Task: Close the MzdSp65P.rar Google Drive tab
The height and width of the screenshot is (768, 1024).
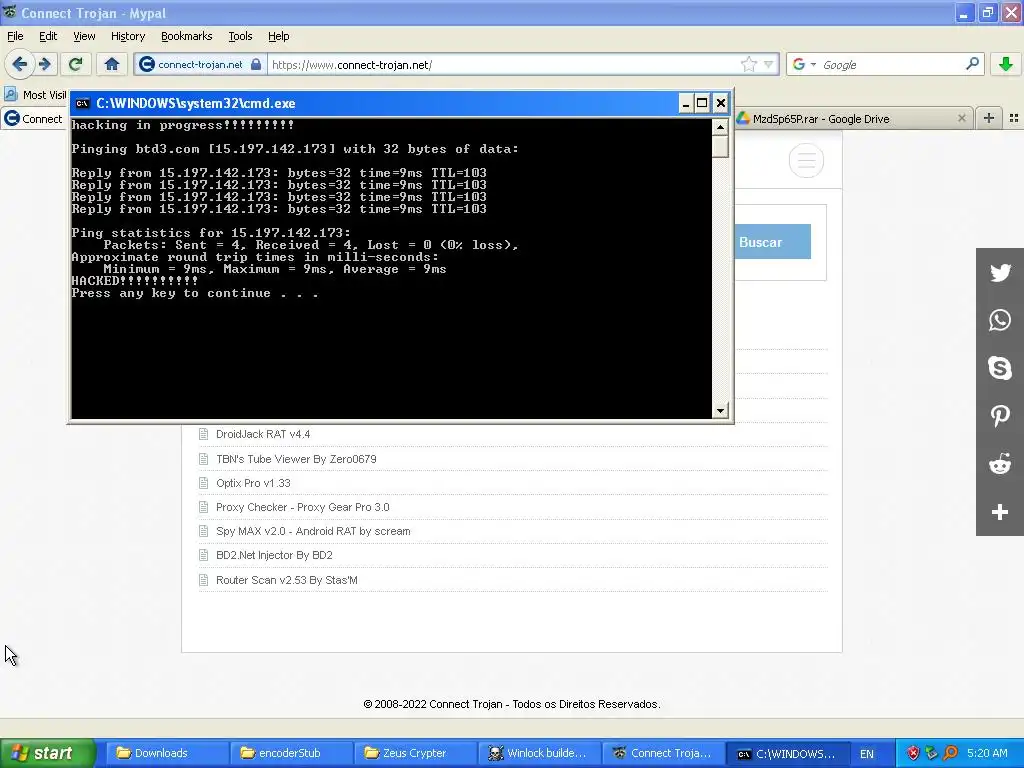Action: (961, 118)
